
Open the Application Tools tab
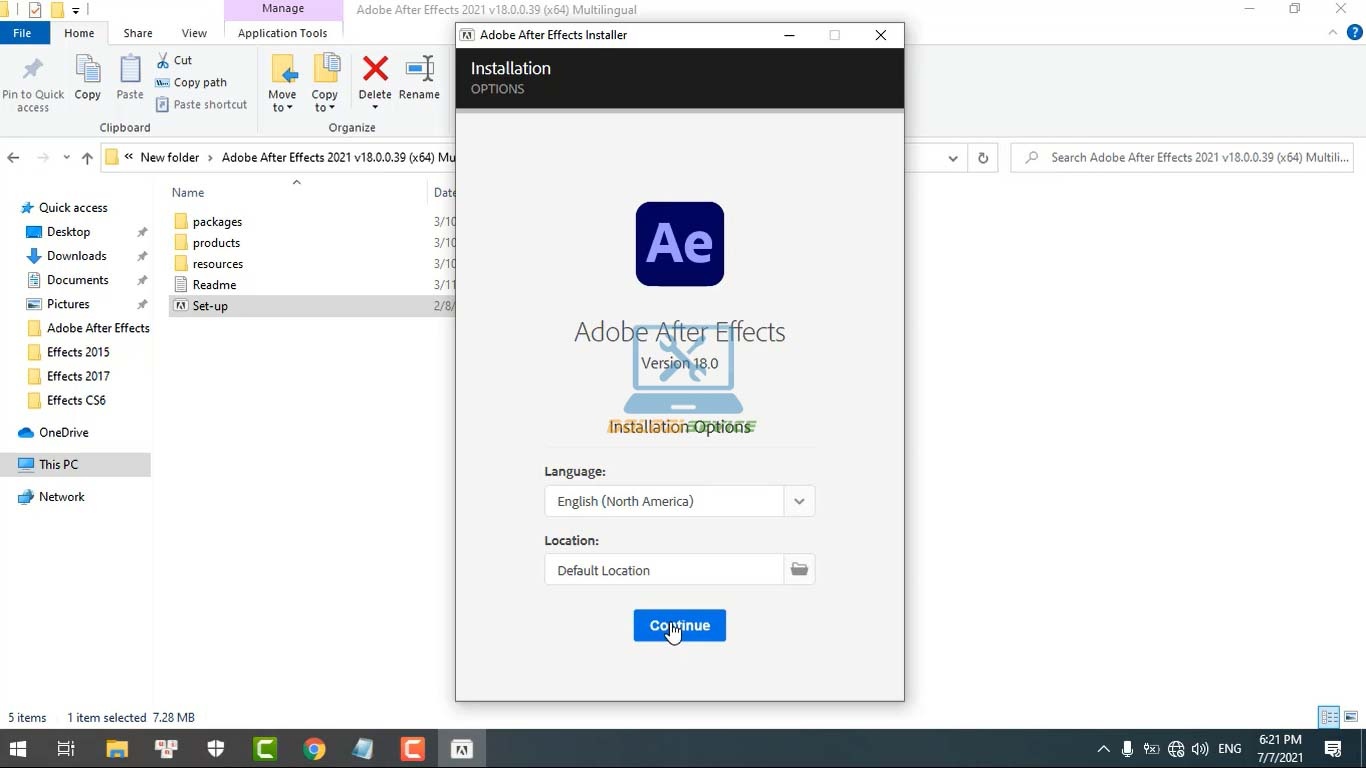tap(283, 33)
